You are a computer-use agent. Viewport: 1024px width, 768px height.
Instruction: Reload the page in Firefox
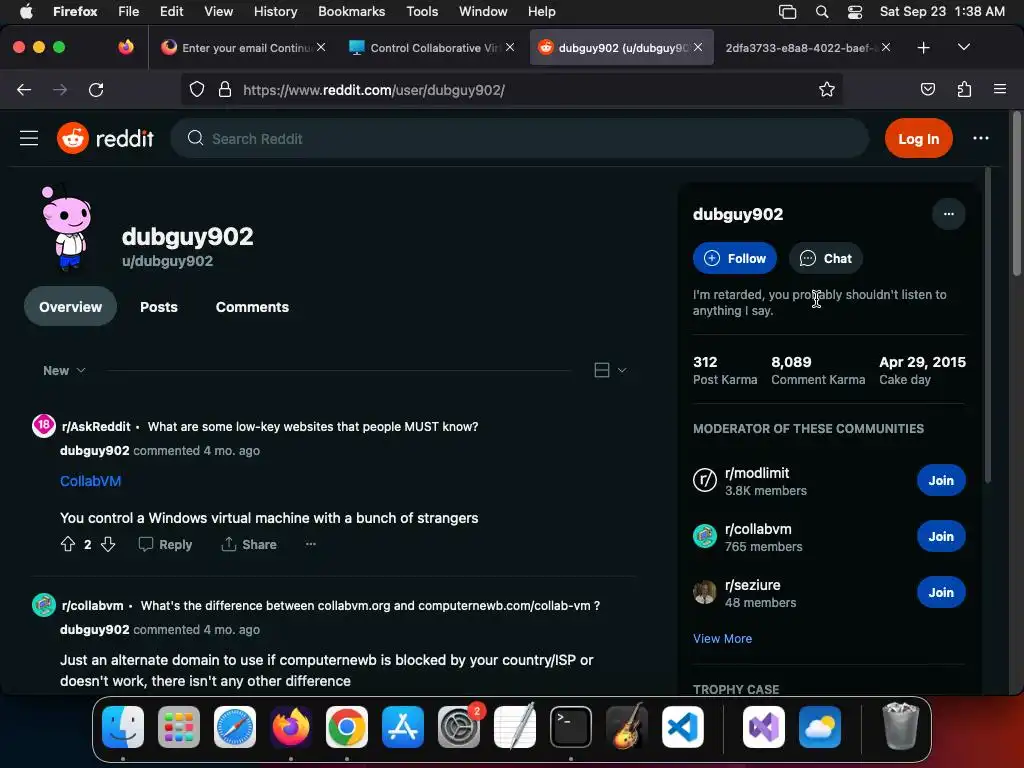click(x=96, y=89)
